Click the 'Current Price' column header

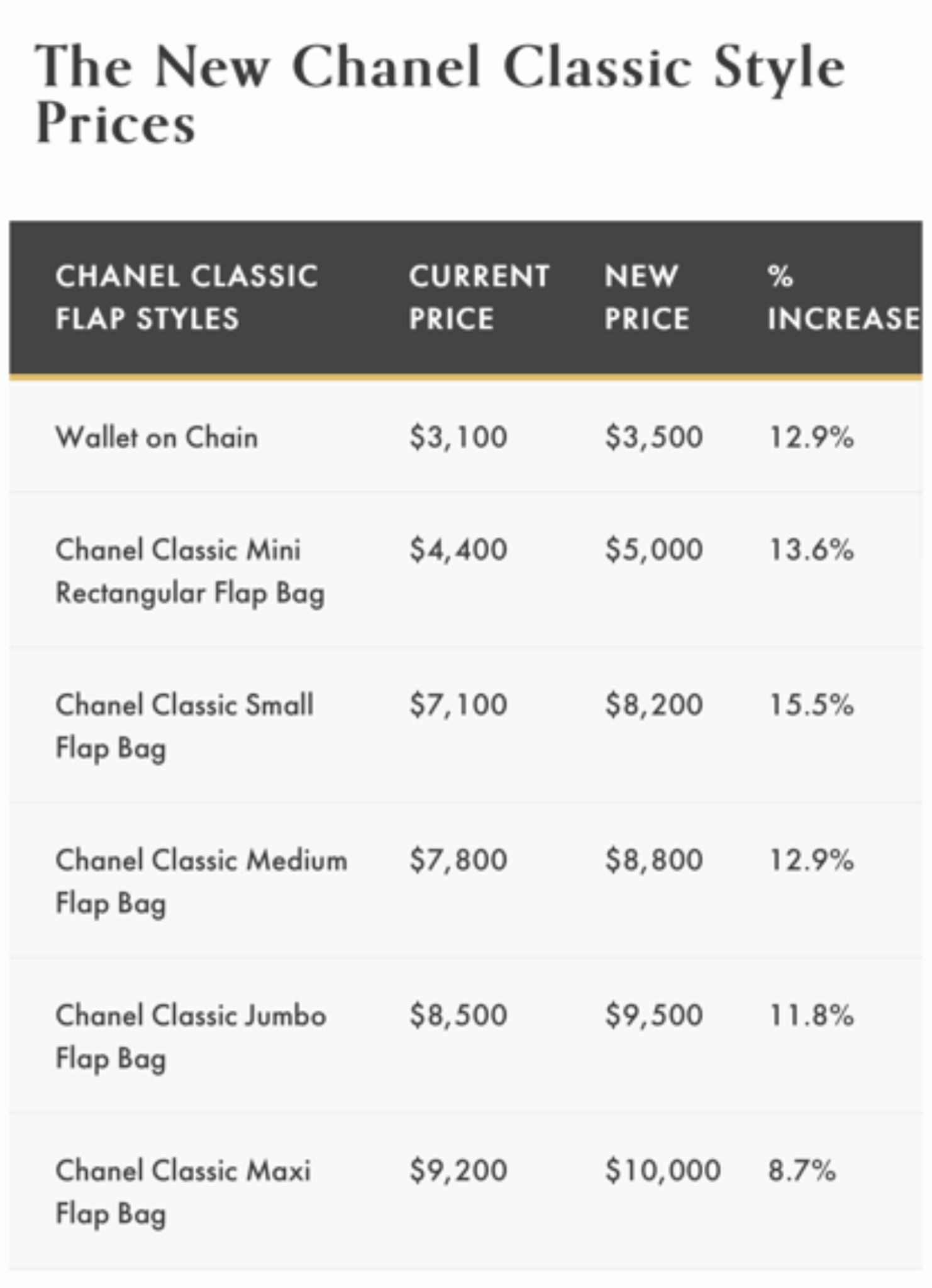click(479, 297)
